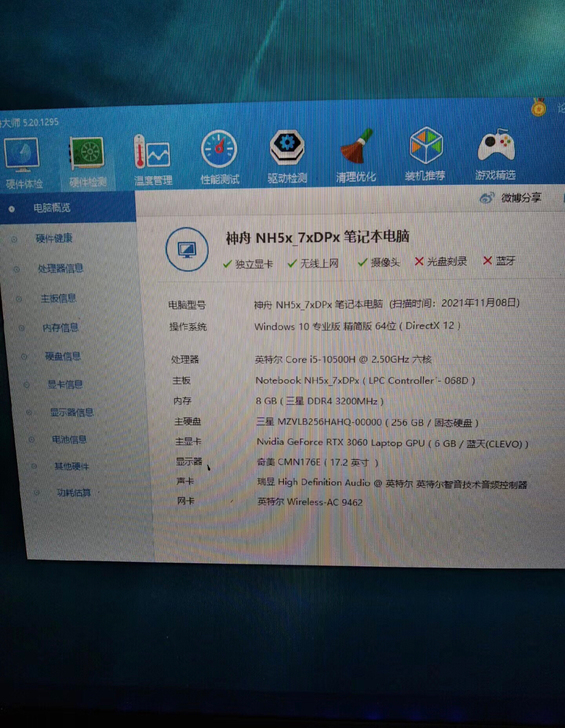565x728 pixels.
Task: Open 显卡信息 sidebar item
Action: click(x=65, y=384)
